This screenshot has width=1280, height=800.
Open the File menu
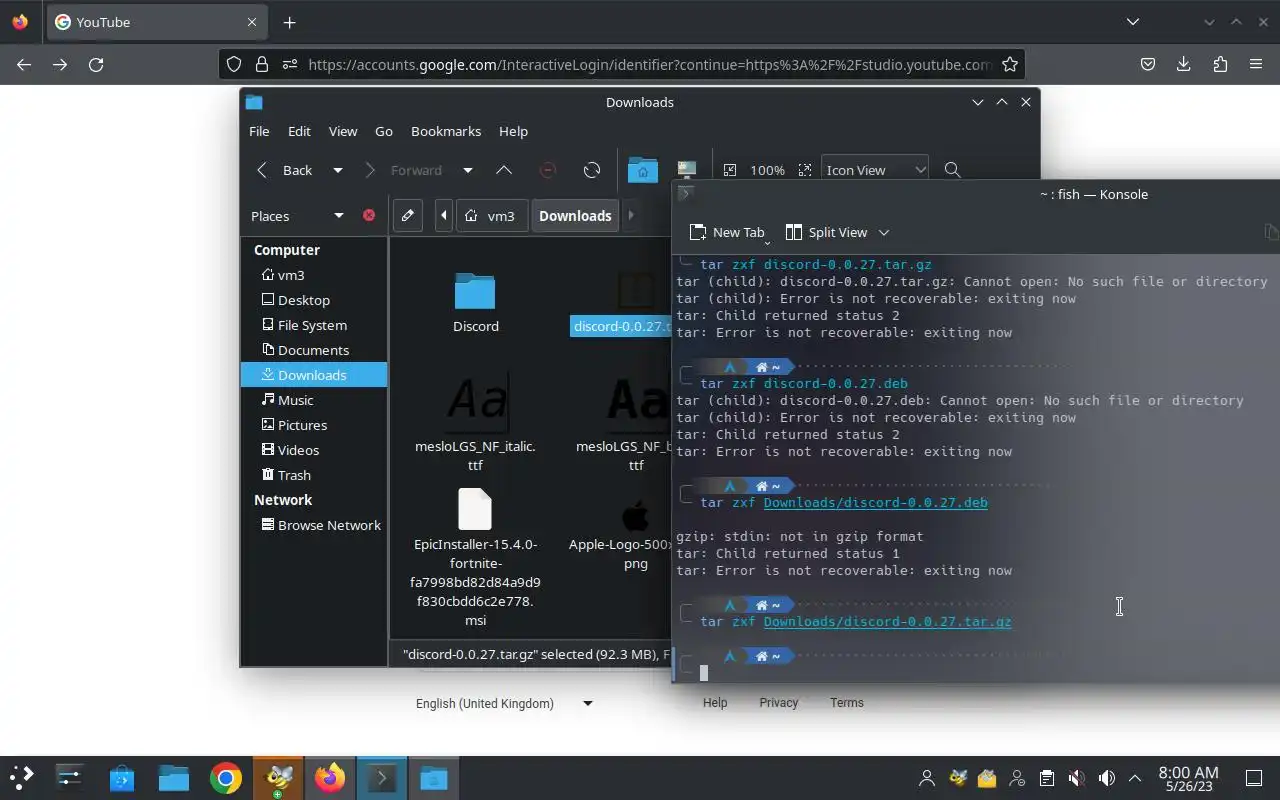(259, 131)
